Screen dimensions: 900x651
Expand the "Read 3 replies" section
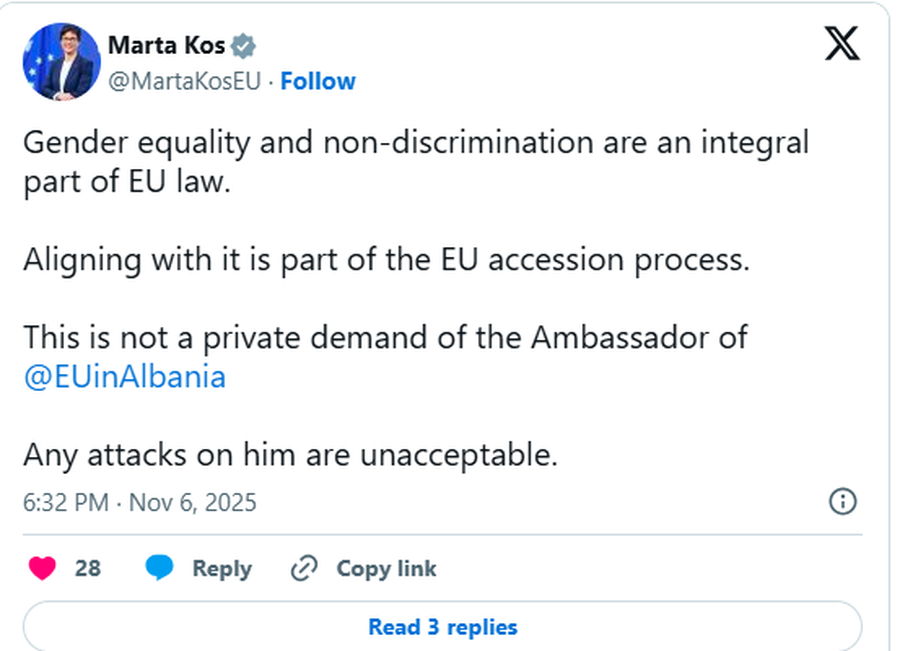(443, 627)
